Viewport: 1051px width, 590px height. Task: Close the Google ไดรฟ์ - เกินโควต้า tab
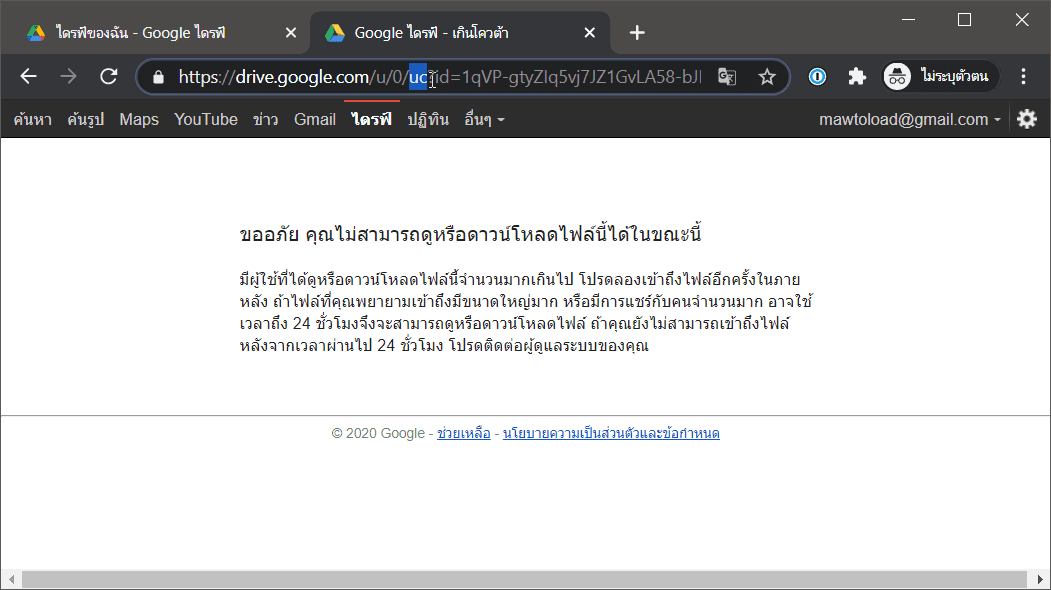tap(589, 33)
